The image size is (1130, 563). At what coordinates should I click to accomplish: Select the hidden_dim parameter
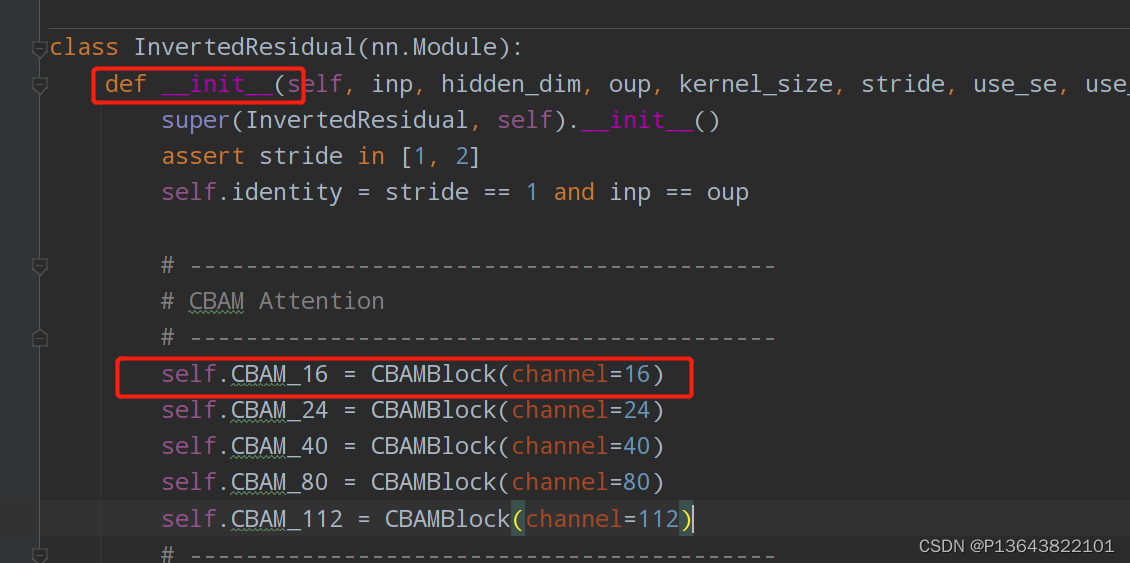coord(511,85)
